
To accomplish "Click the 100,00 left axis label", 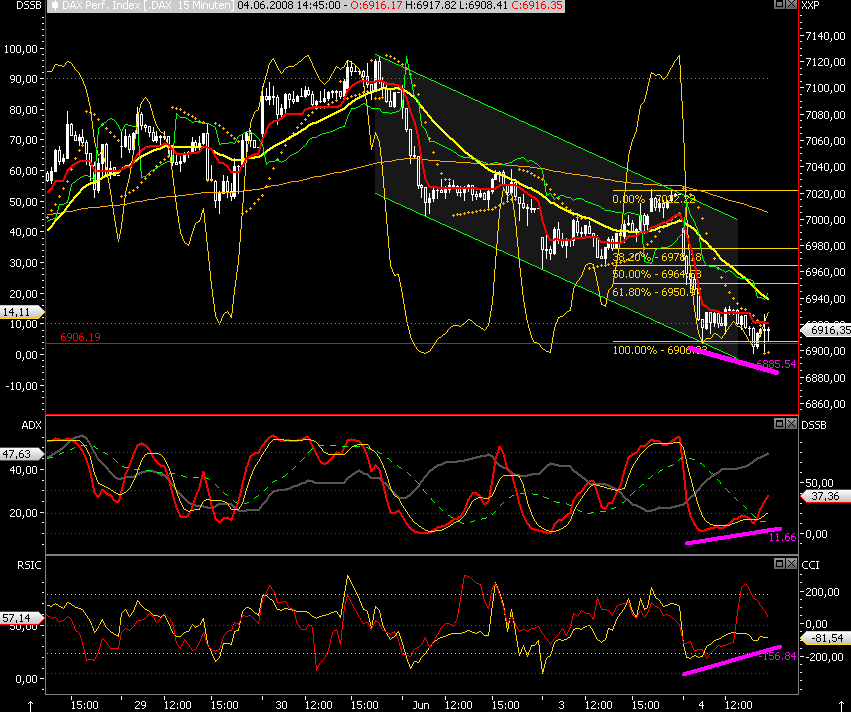I will click(x=21, y=49).
